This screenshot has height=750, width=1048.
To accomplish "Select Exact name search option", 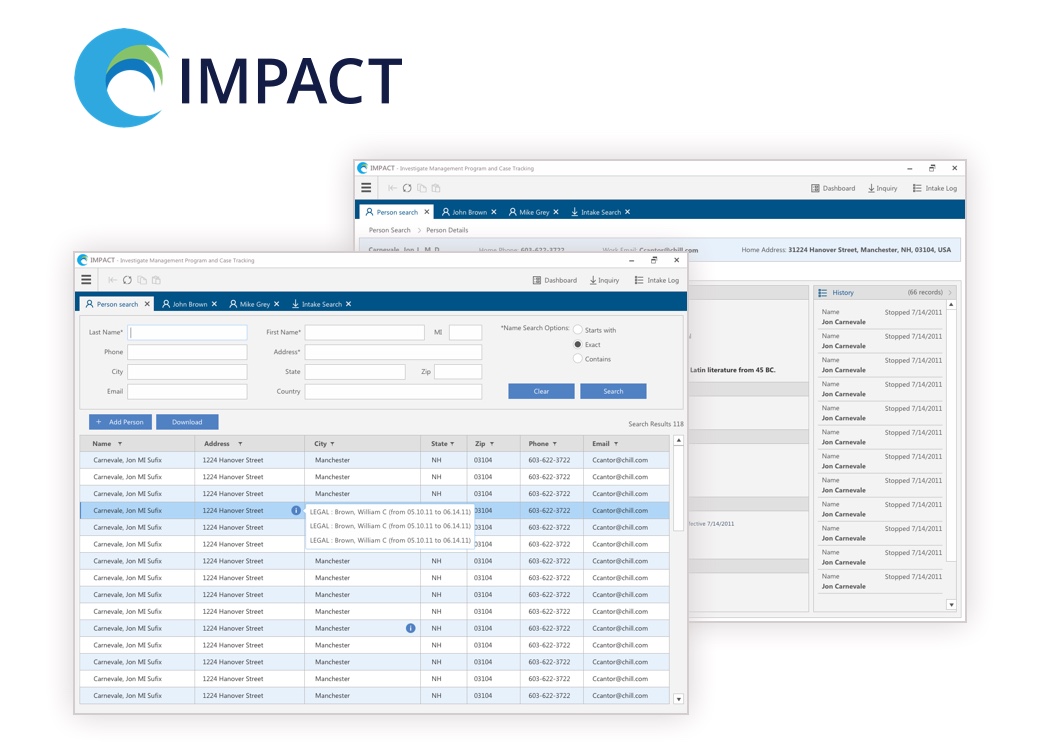I will [577, 344].
